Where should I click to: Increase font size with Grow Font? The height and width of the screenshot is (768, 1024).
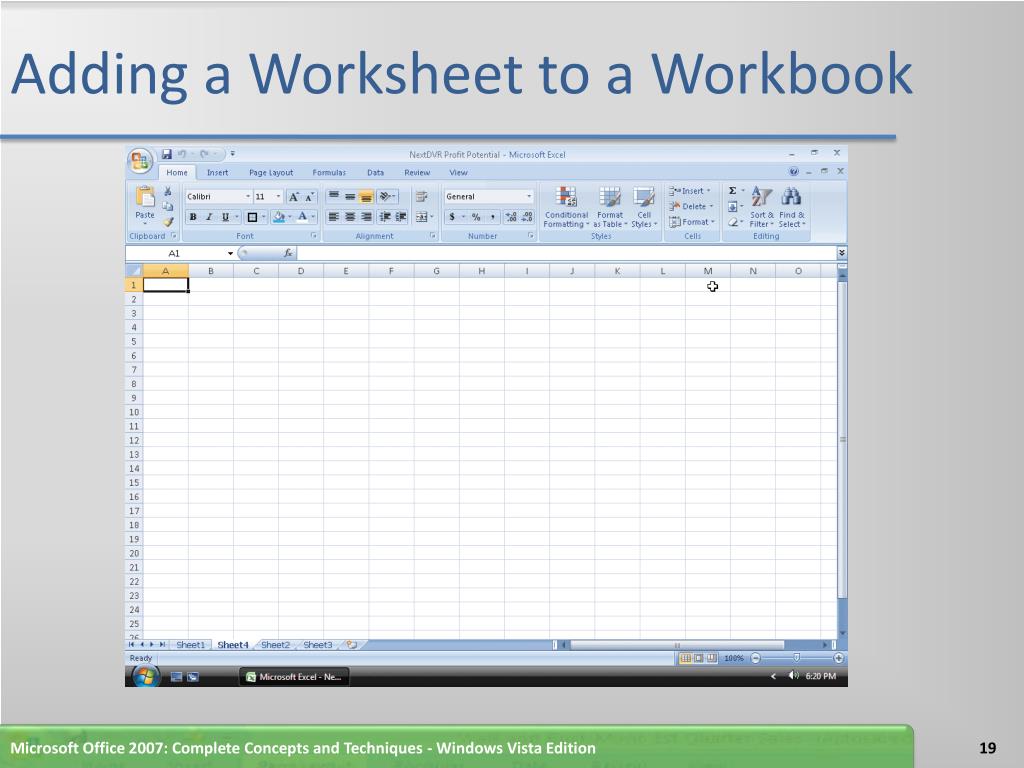294,197
